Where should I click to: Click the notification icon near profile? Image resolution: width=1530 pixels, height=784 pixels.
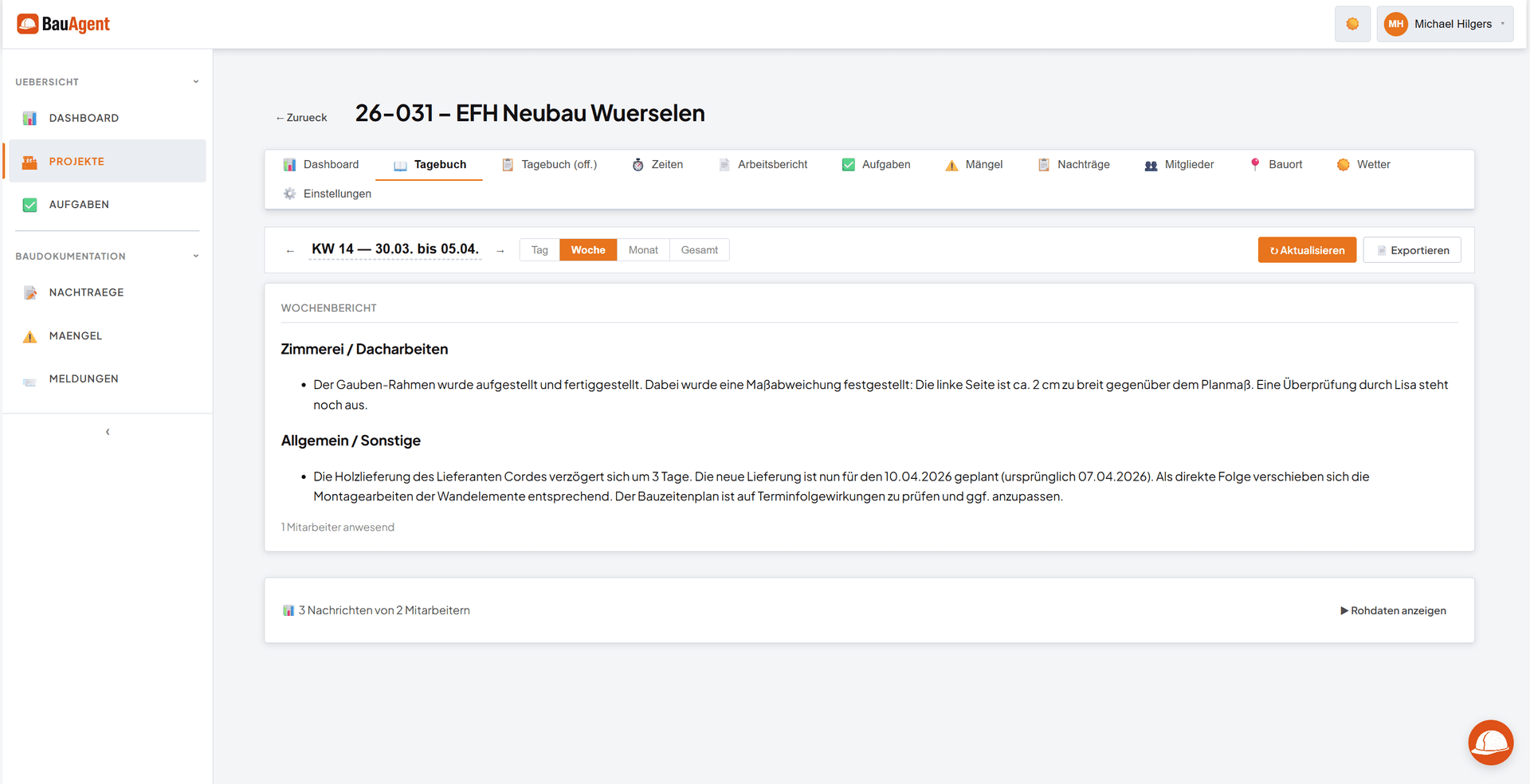click(1352, 24)
